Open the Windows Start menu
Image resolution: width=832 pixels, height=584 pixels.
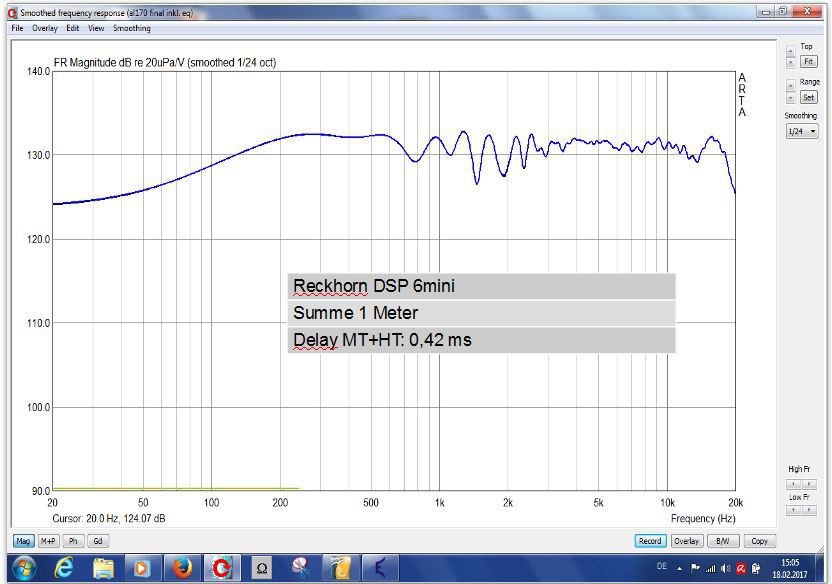[24, 569]
